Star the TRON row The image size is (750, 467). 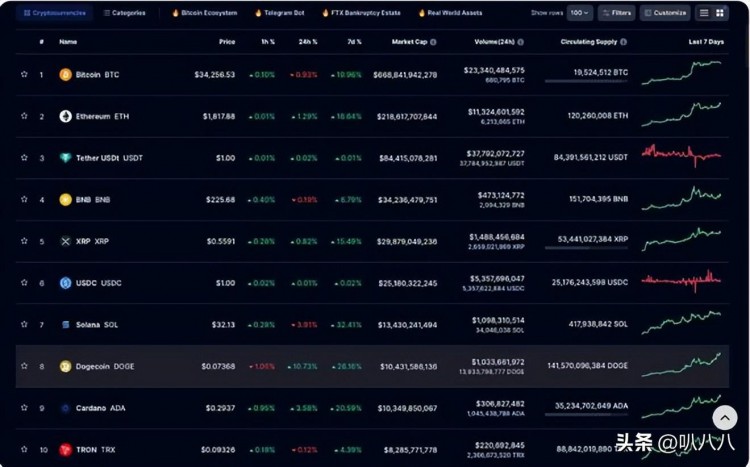click(x=24, y=449)
